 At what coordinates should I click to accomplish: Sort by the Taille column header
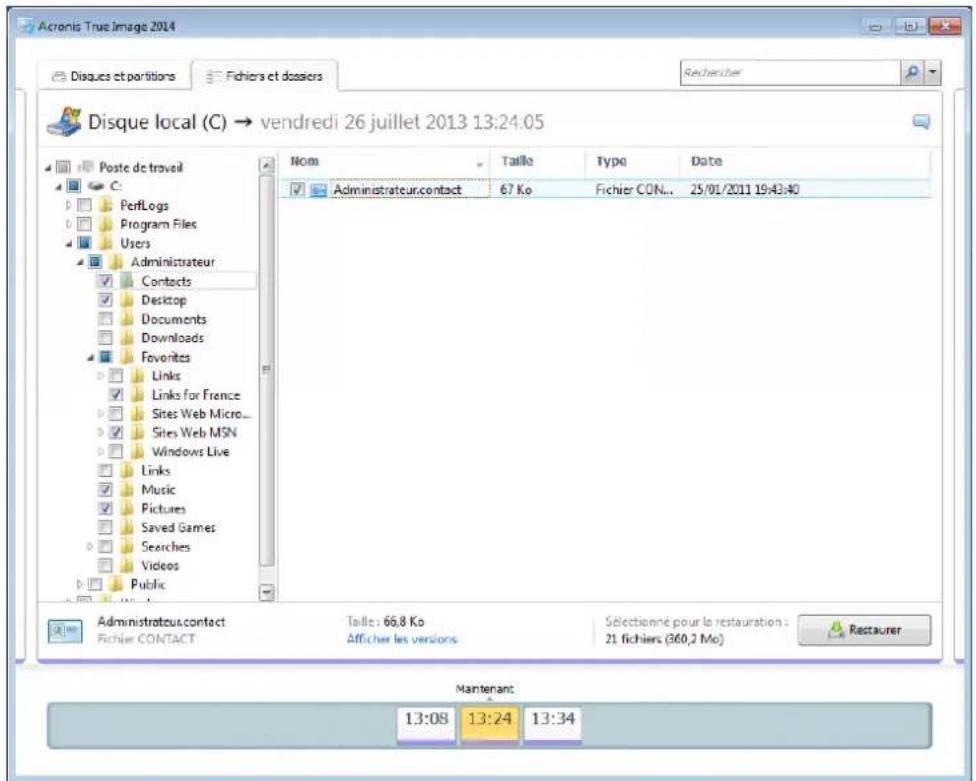[x=538, y=161]
